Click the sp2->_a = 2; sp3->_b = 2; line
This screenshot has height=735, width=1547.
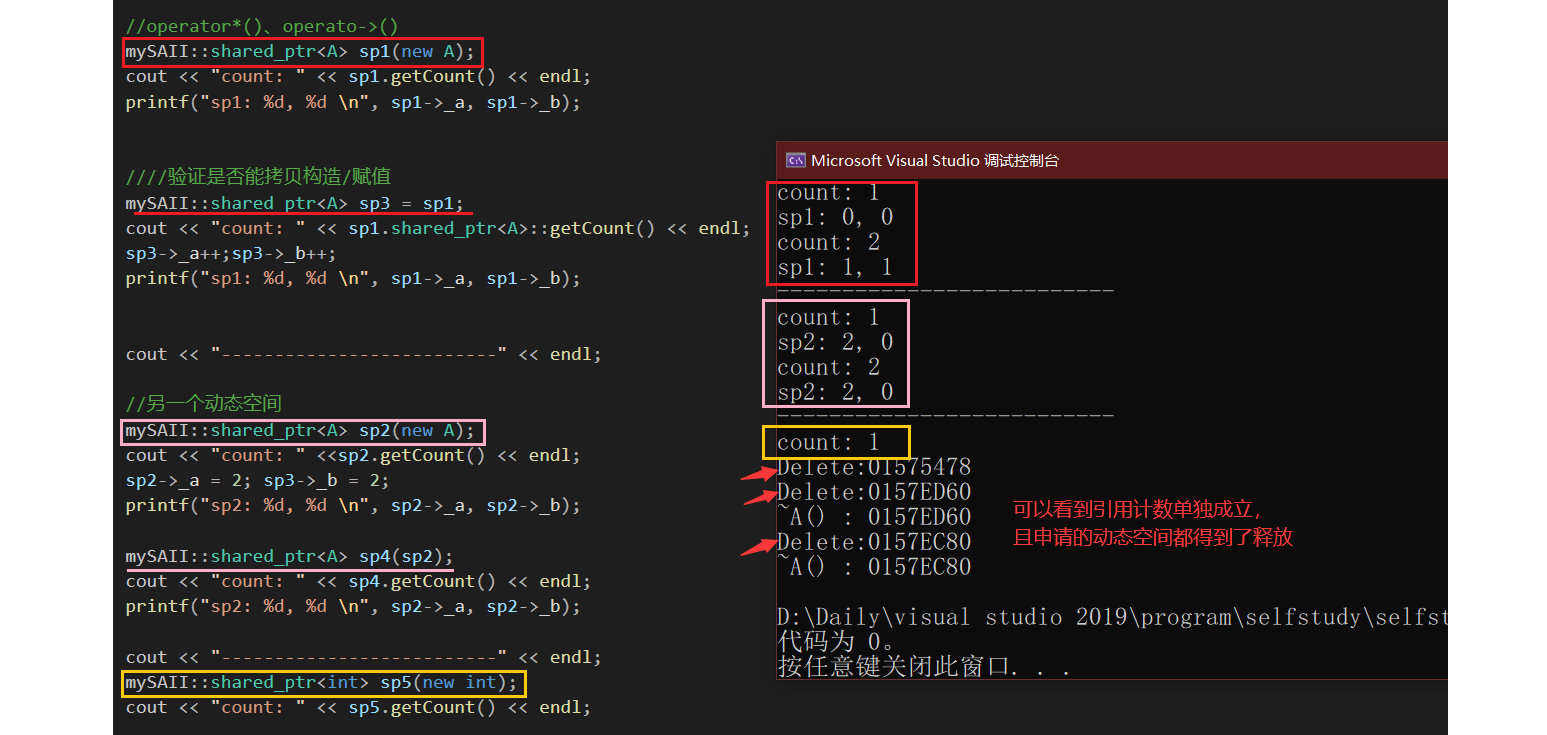(x=258, y=480)
